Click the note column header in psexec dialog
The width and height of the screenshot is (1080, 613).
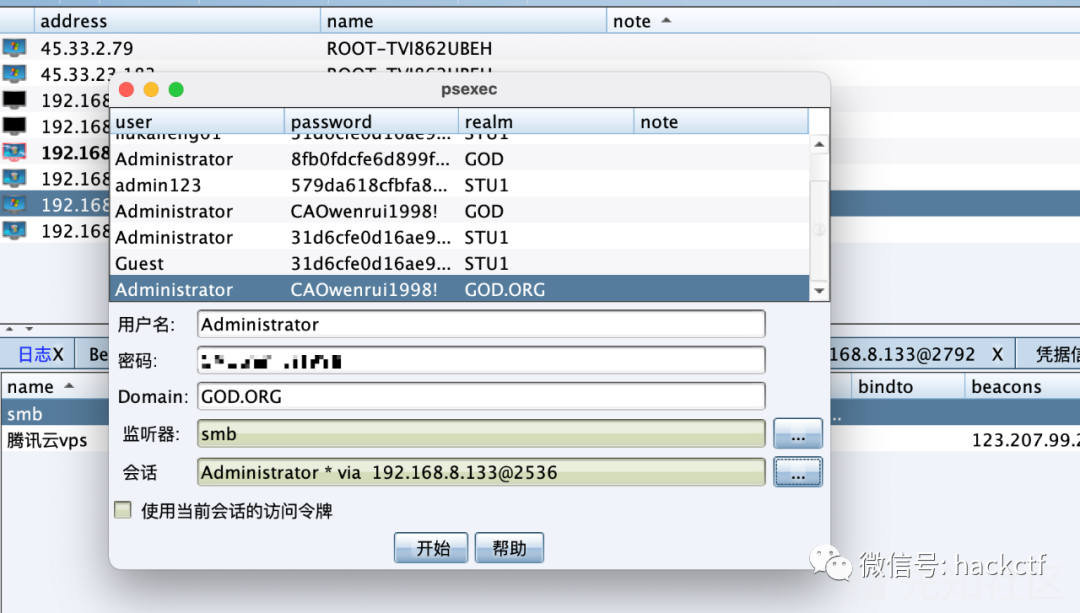721,121
